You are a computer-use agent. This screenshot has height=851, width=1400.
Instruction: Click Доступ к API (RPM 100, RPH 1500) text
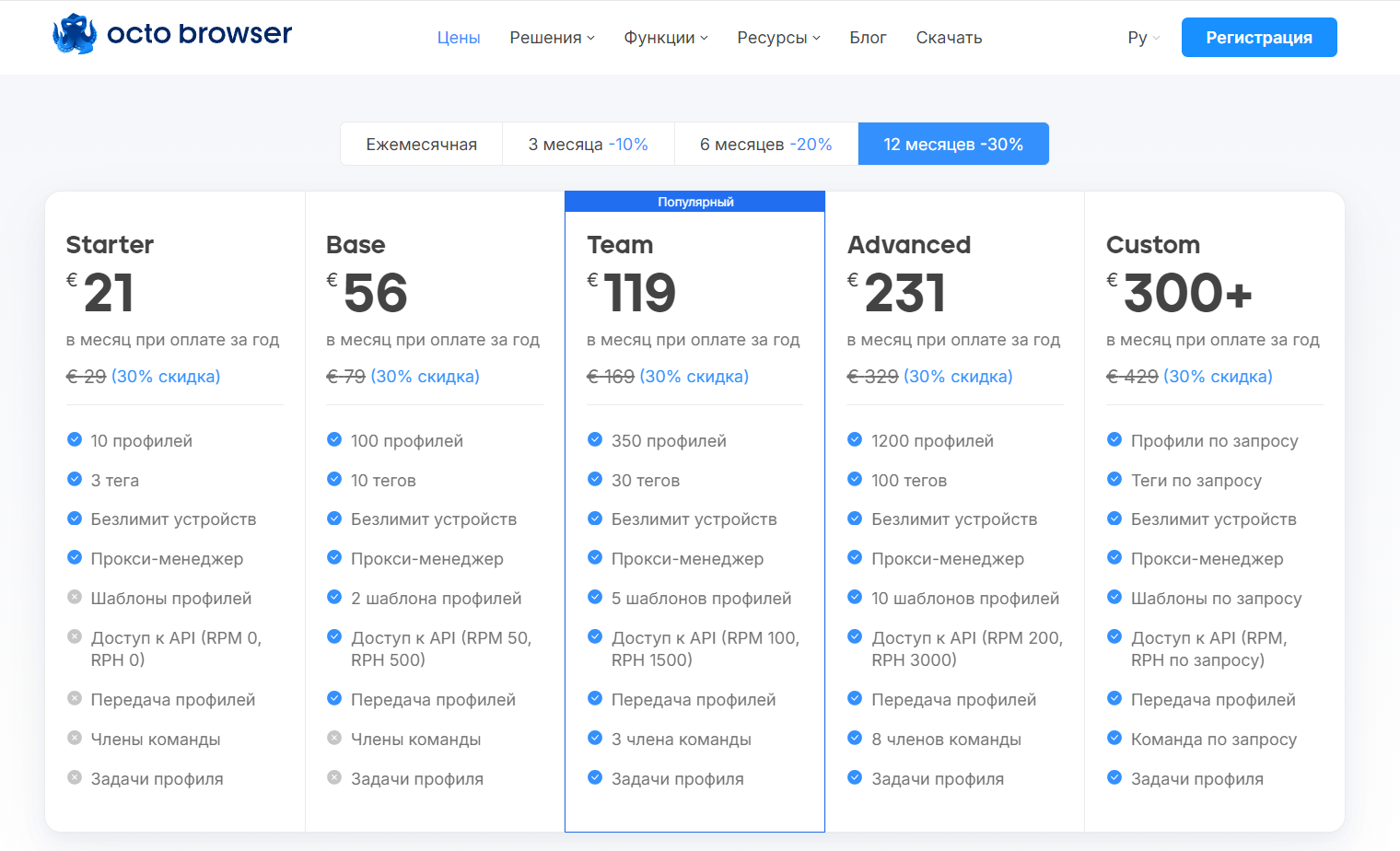(706, 648)
